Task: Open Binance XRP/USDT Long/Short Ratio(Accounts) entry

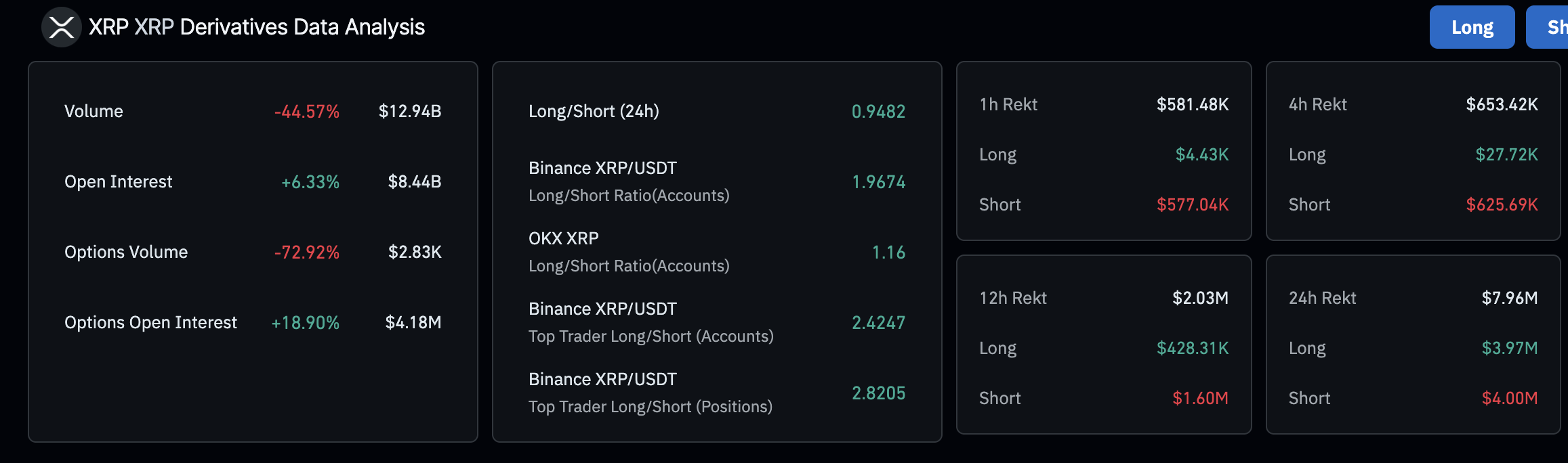Action: [628, 181]
